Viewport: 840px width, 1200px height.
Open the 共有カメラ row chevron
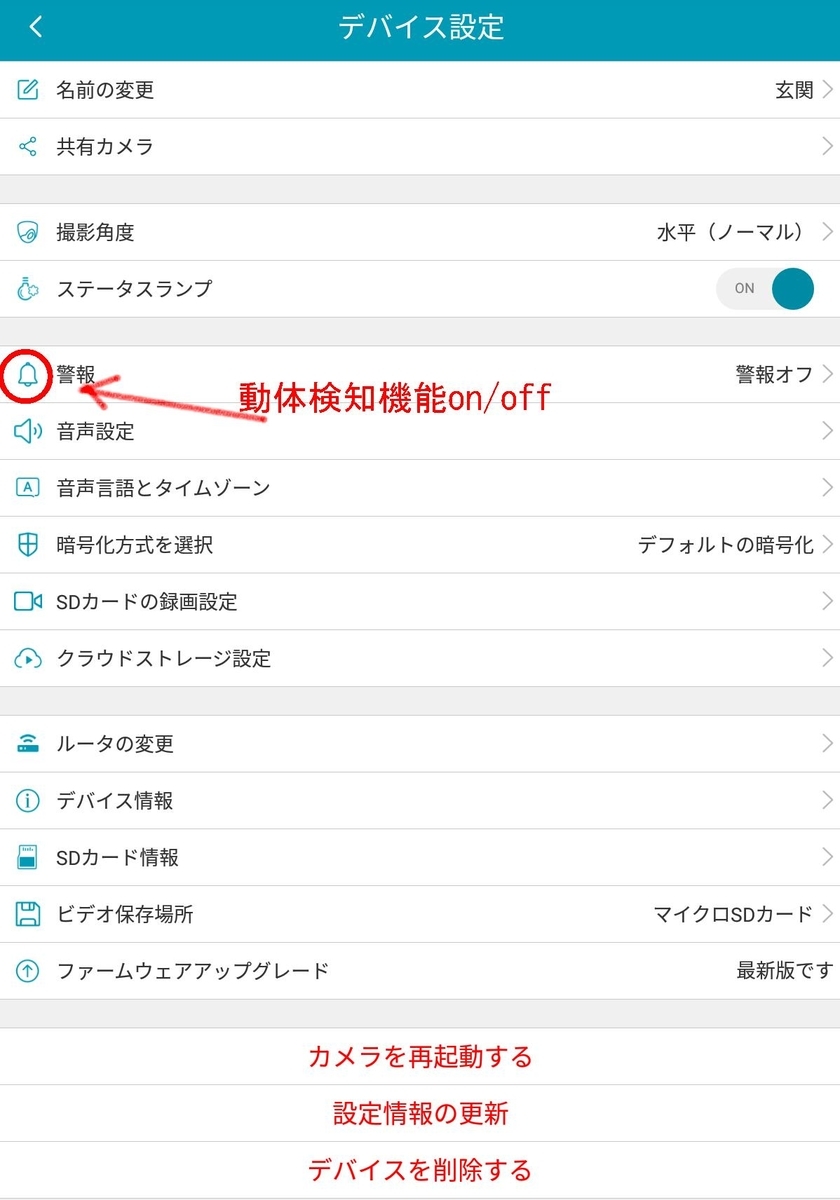point(827,147)
